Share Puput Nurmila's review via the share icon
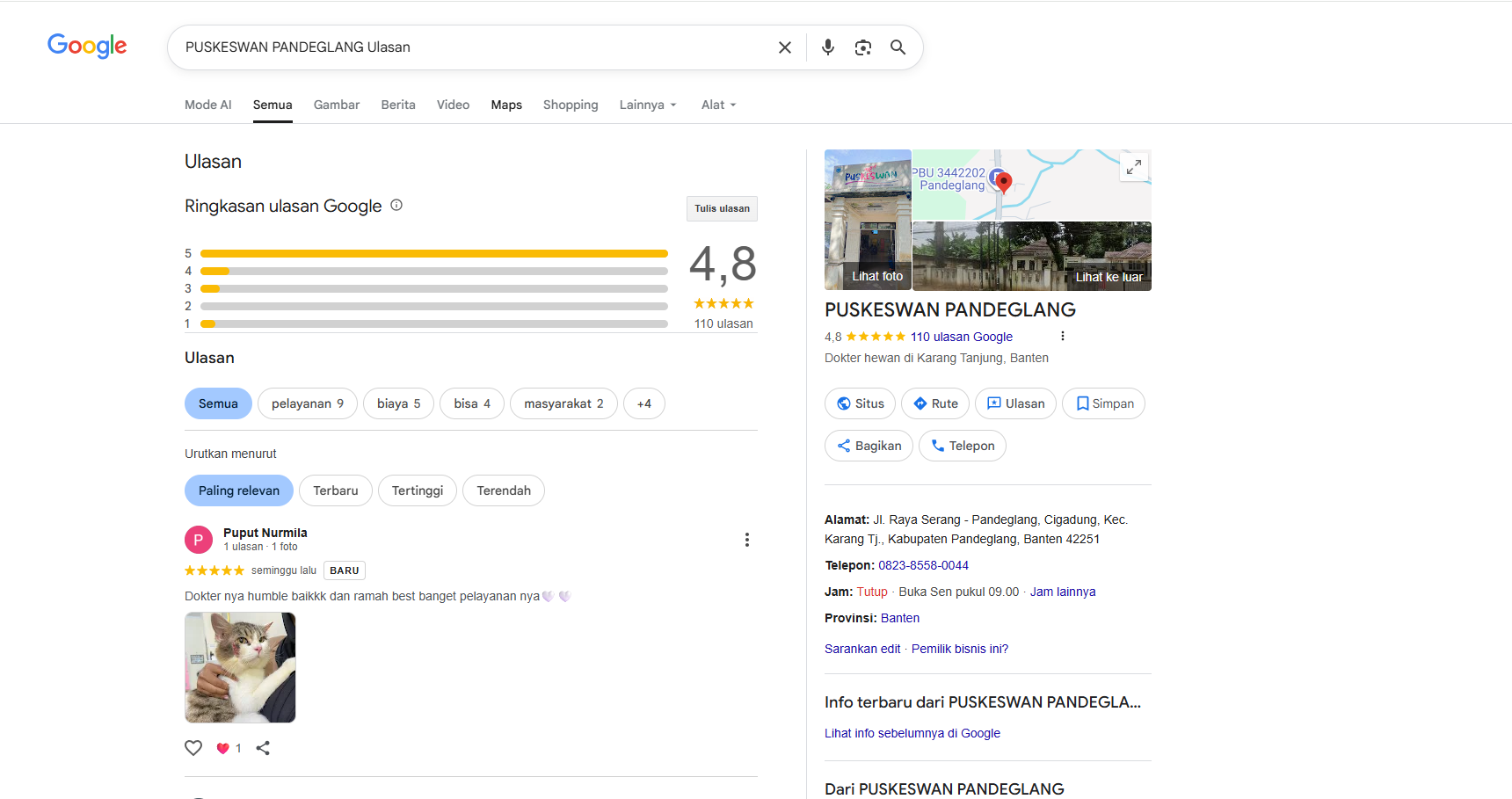The width and height of the screenshot is (1512, 799). (263, 747)
